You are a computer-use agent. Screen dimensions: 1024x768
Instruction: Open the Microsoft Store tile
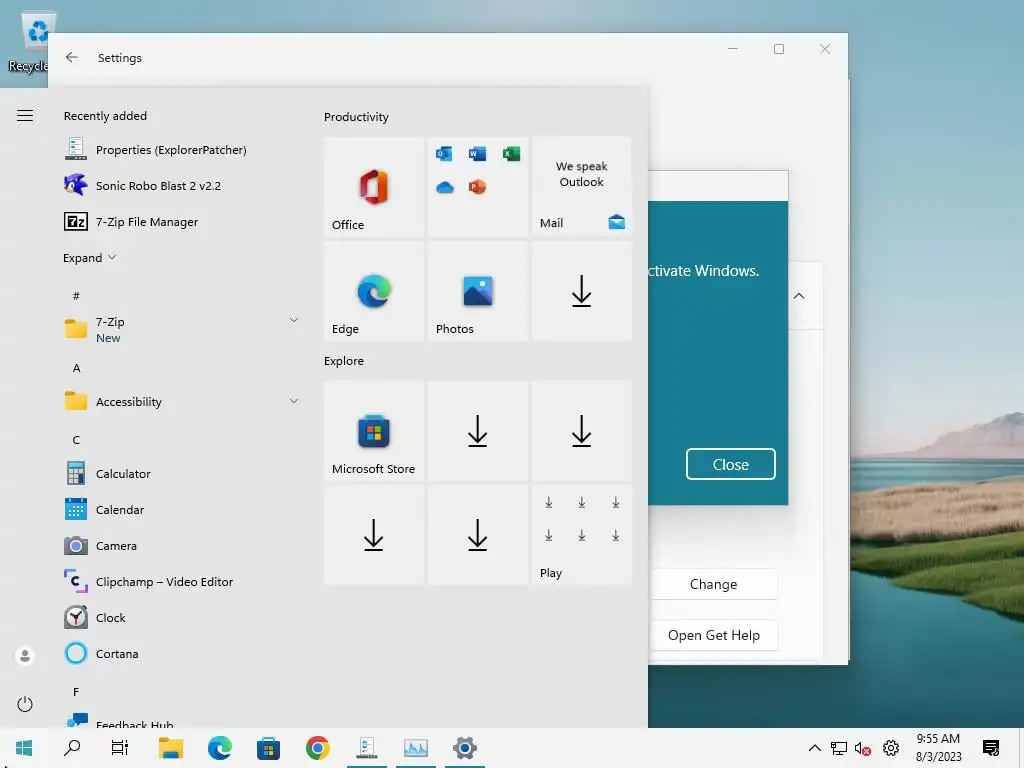point(374,431)
